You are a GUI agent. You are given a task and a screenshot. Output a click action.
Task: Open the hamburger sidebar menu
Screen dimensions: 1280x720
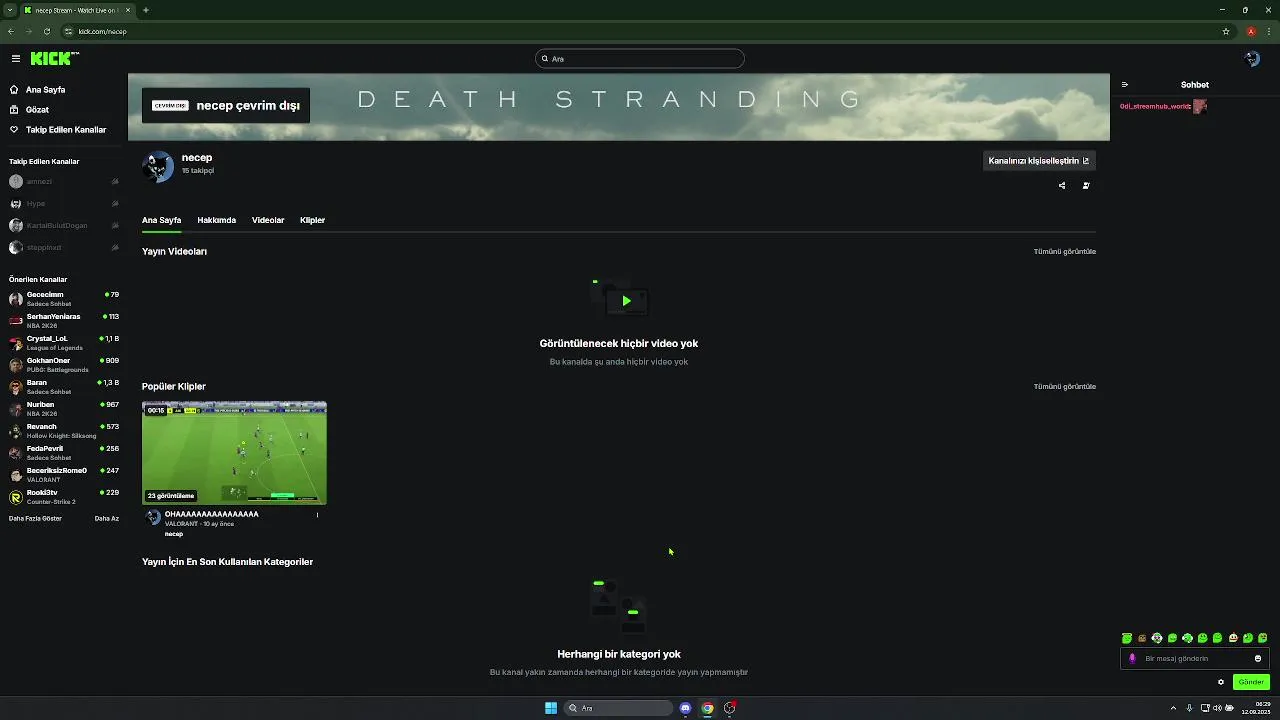16,59
